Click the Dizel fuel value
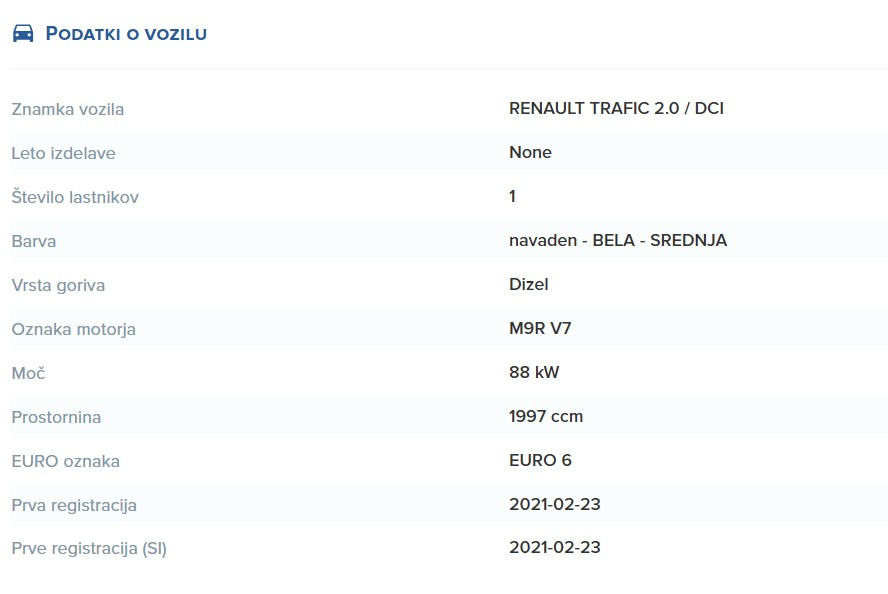 pos(528,284)
